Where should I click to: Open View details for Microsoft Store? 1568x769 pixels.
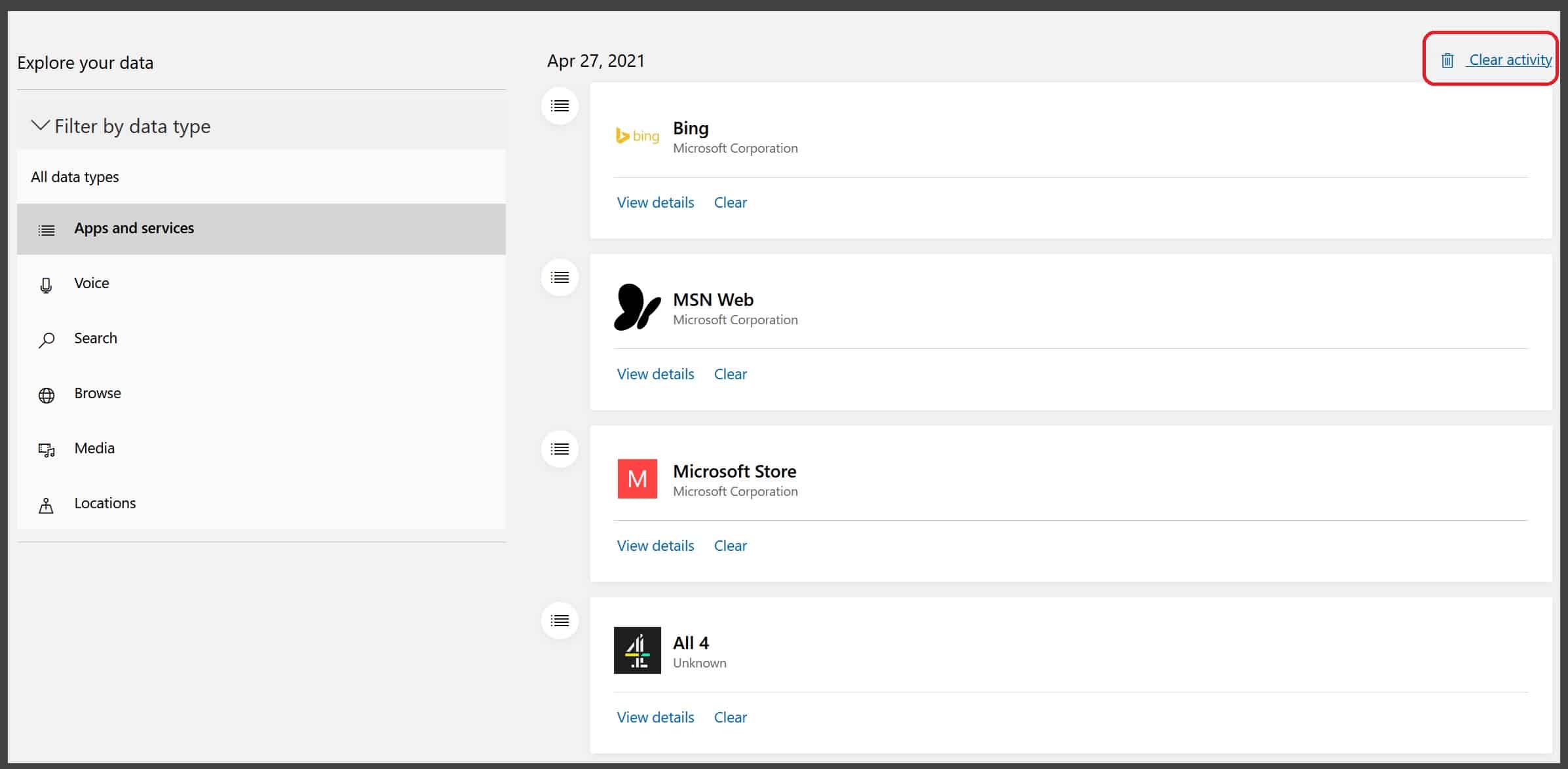(x=655, y=546)
